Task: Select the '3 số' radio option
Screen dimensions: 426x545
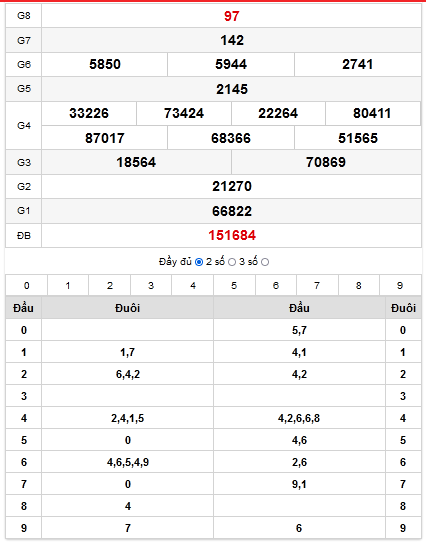Action: click(x=265, y=262)
